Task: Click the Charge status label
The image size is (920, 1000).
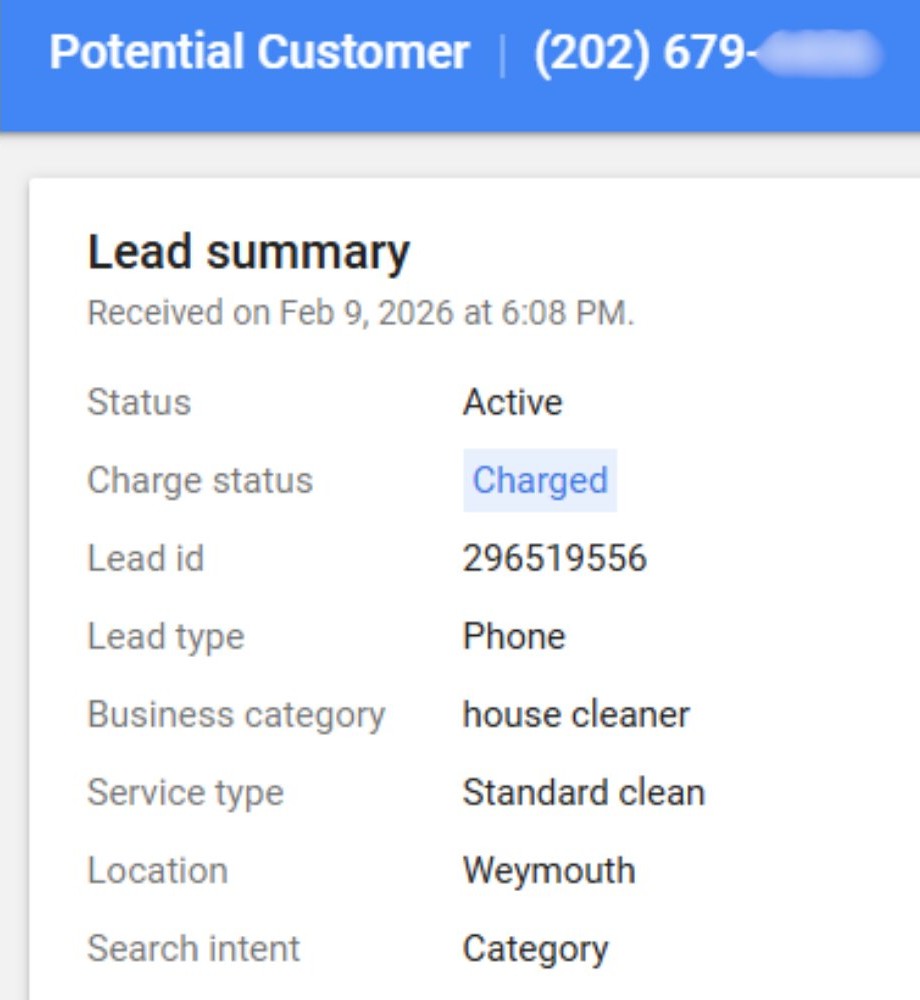Action: 200,481
